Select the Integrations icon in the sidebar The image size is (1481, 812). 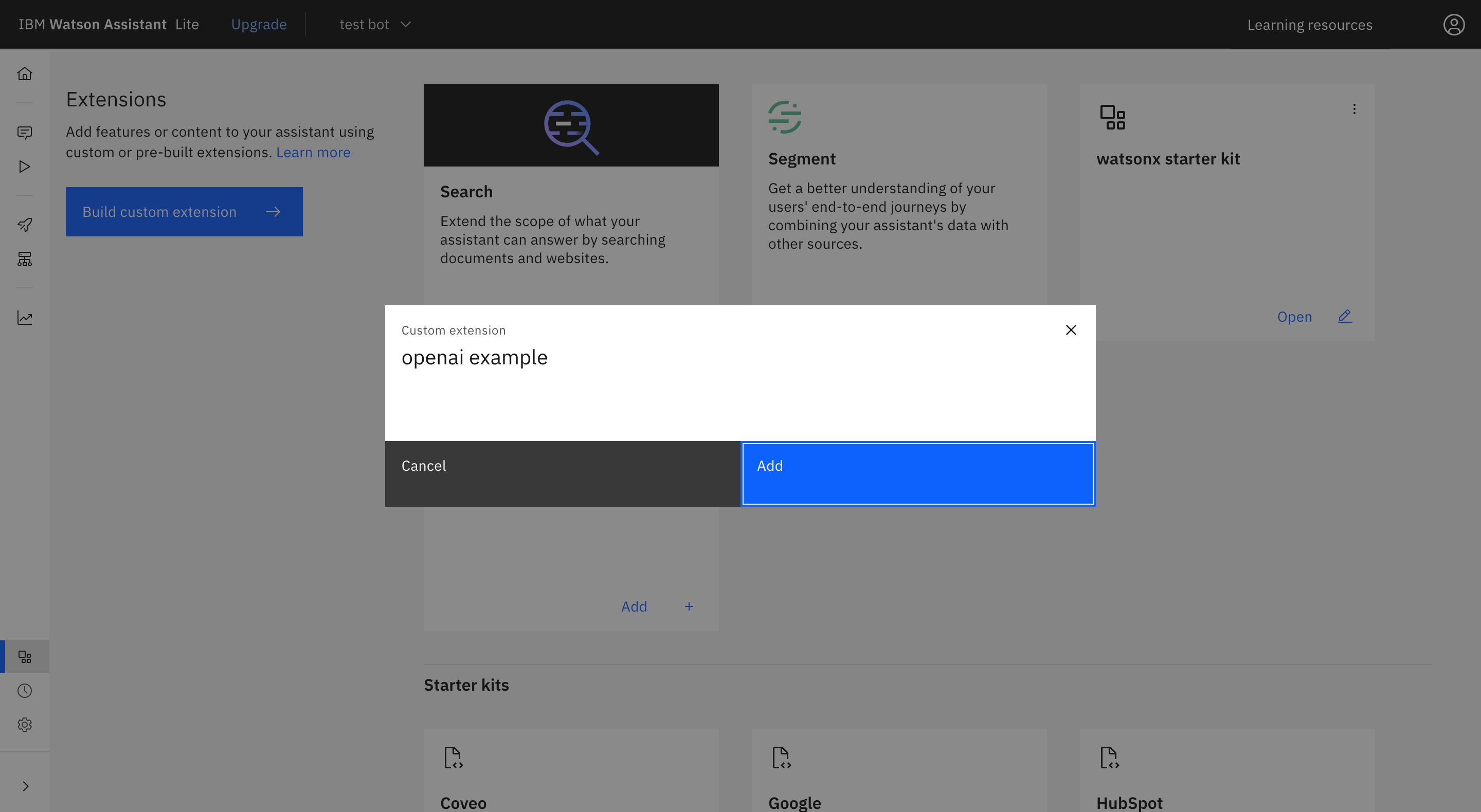tap(24, 656)
